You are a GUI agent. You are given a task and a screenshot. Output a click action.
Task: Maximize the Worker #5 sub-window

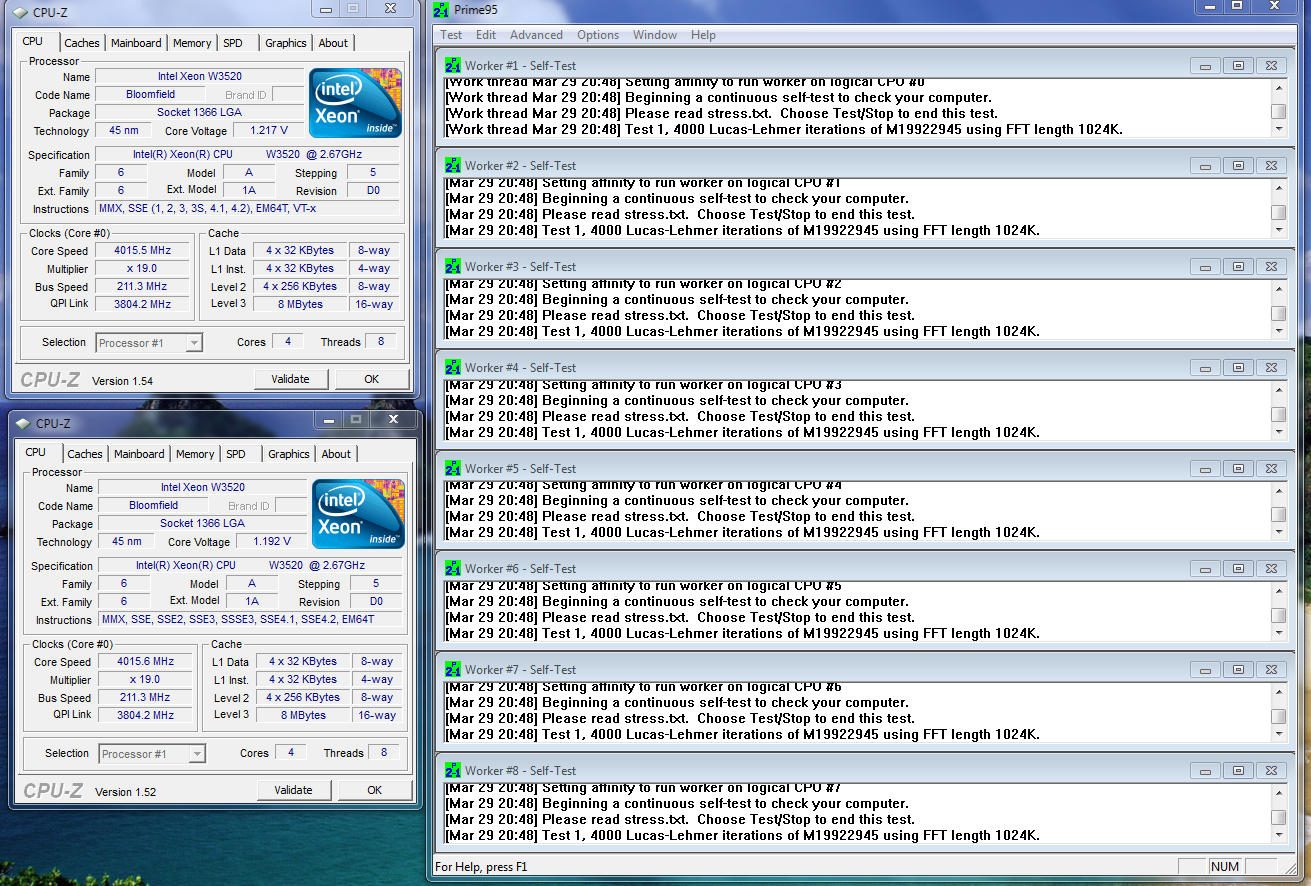click(1238, 469)
